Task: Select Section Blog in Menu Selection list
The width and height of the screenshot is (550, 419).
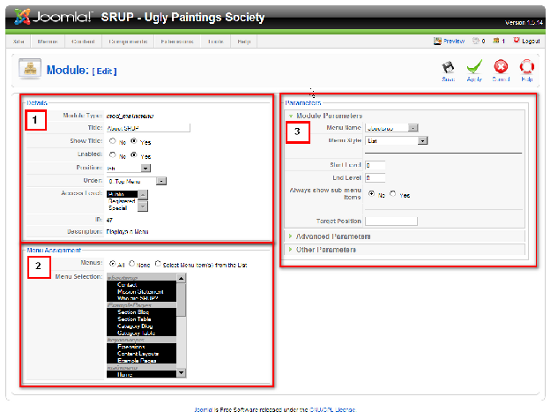Action: pyautogui.click(x=141, y=312)
